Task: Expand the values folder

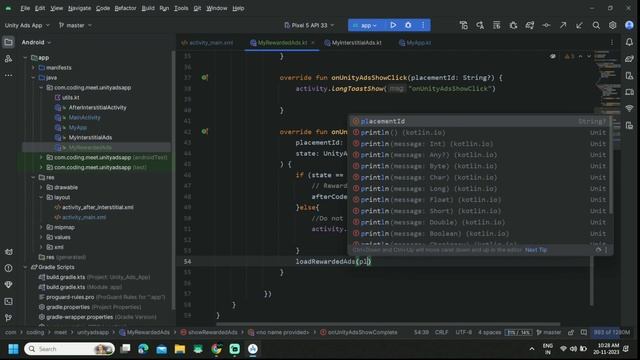Action: pyautogui.click(x=41, y=237)
